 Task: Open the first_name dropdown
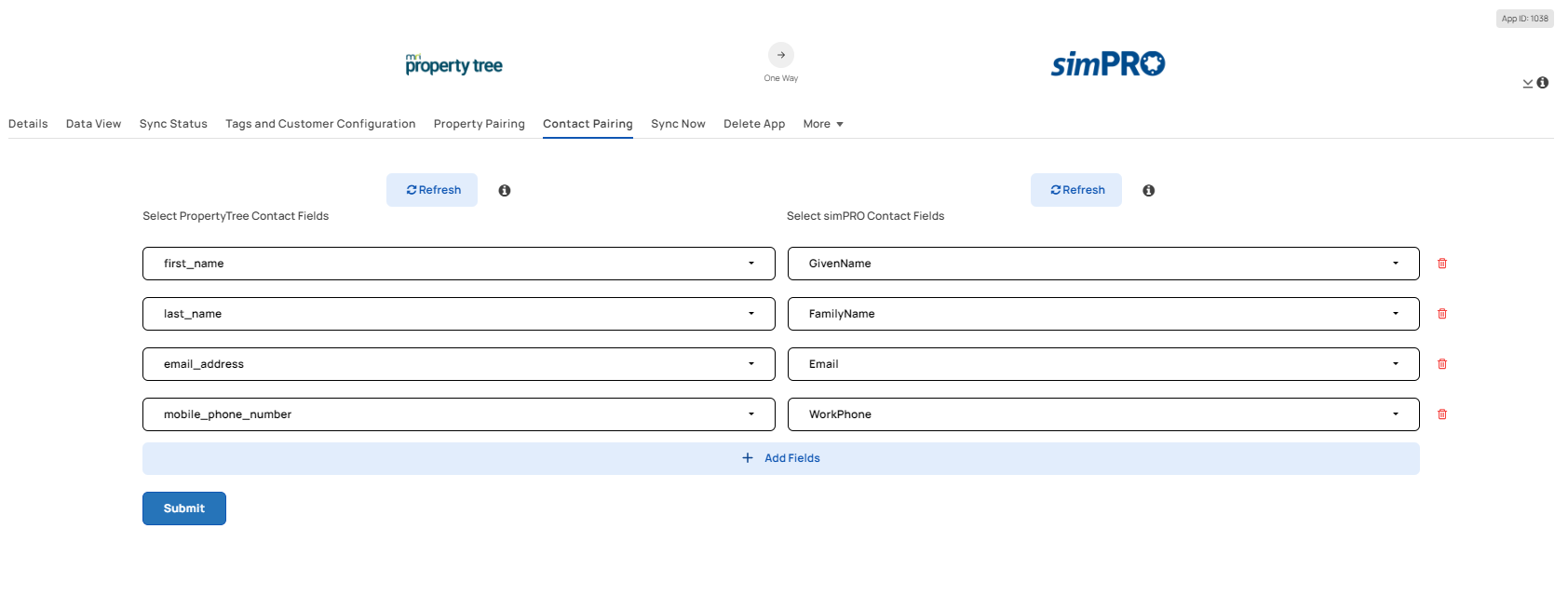[x=459, y=264]
